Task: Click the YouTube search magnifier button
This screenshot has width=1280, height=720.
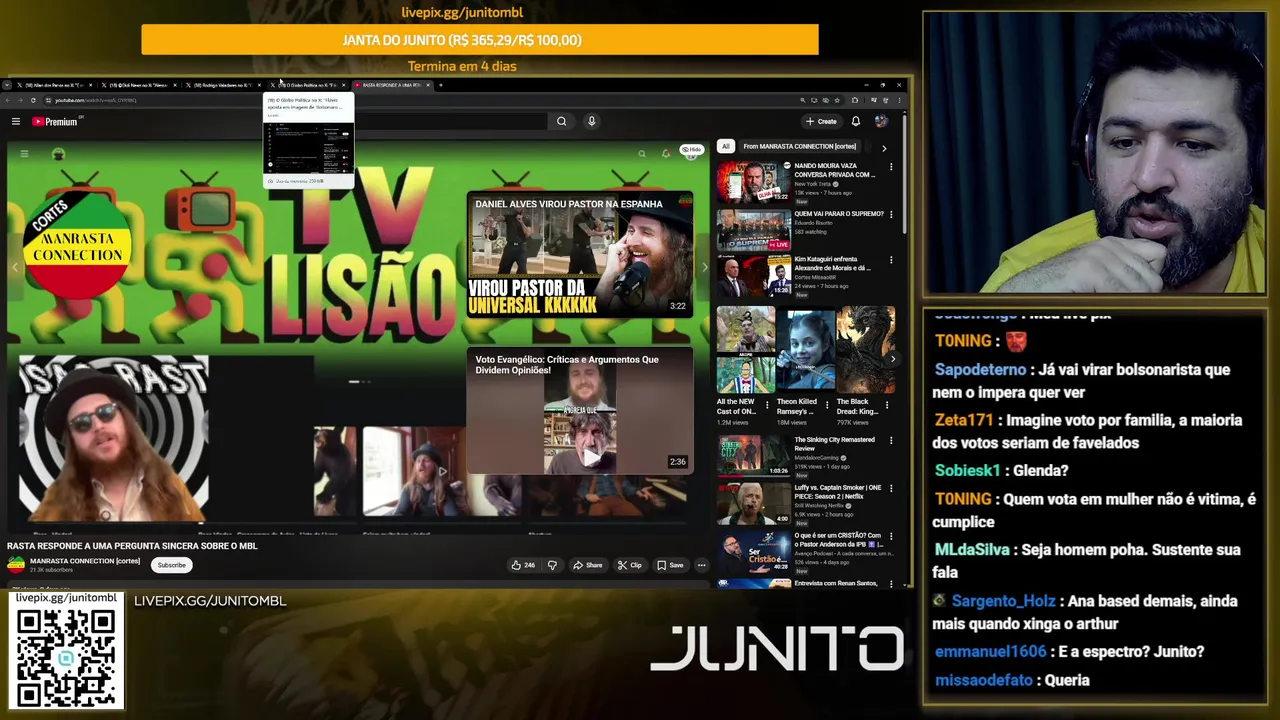Action: (x=562, y=121)
